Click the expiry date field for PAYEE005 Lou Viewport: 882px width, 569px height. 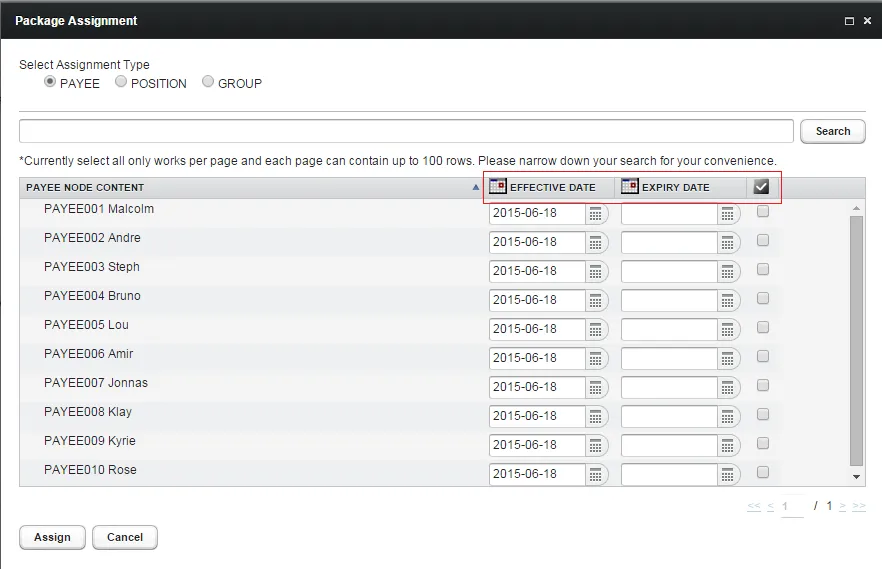(x=669, y=329)
